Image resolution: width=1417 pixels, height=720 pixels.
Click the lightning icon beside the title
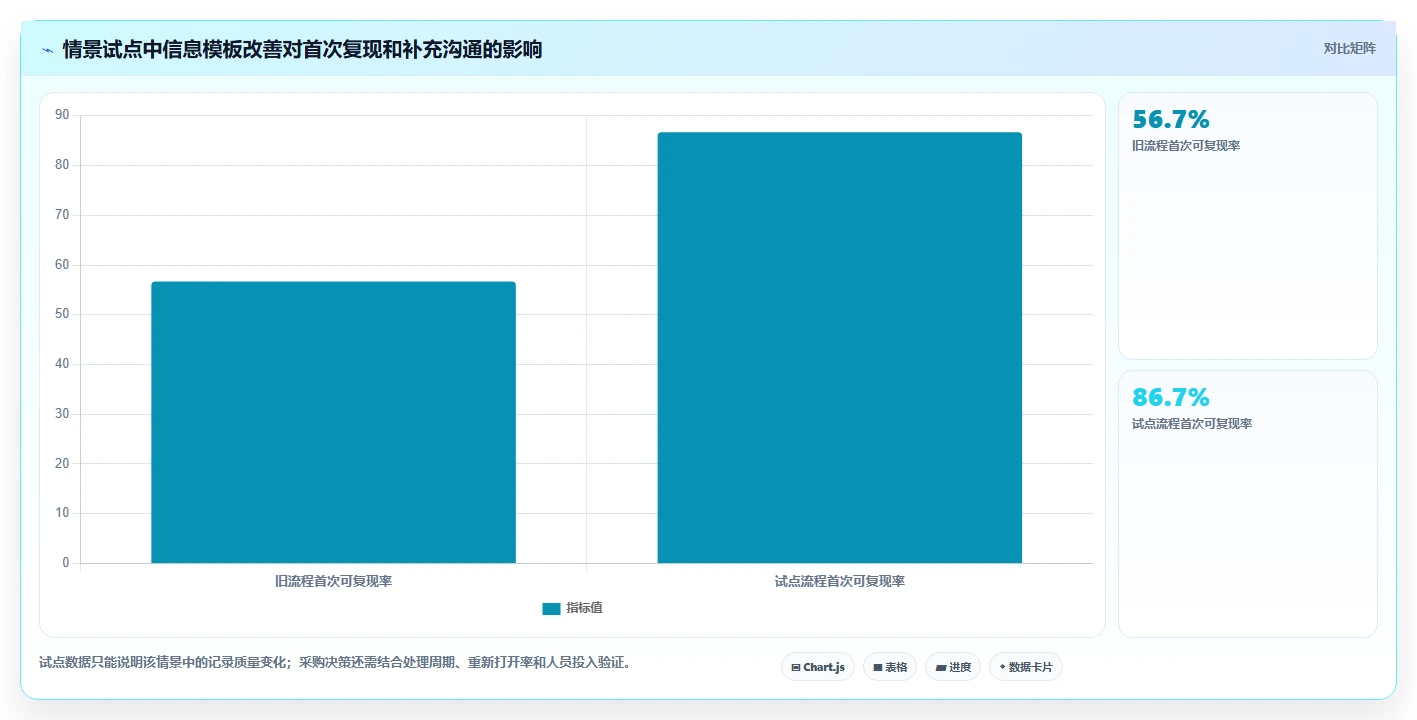coord(47,49)
